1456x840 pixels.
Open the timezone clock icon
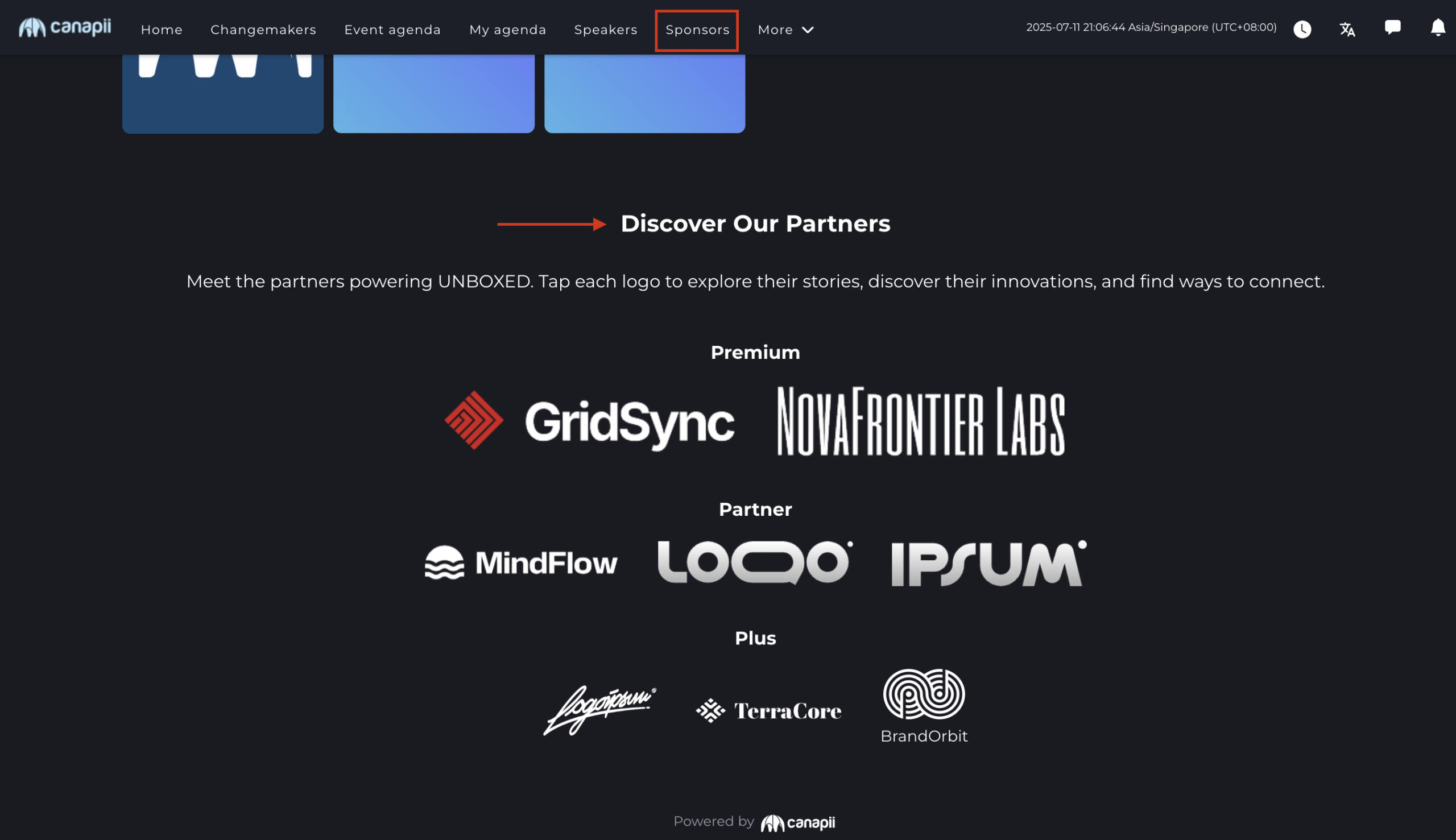1302,30
